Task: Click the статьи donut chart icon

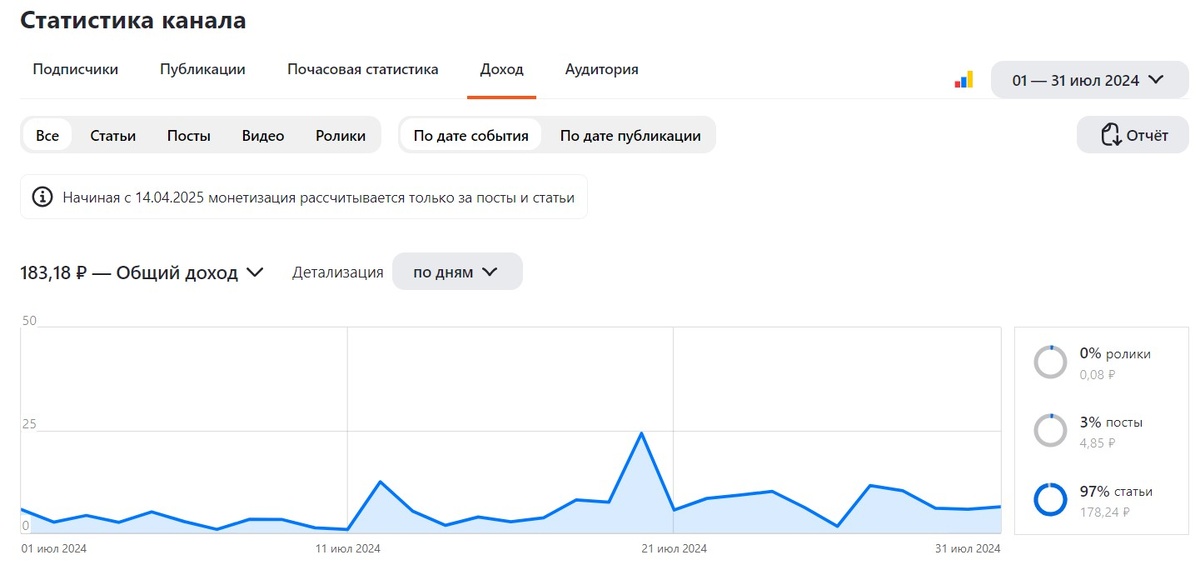Action: coord(1051,499)
